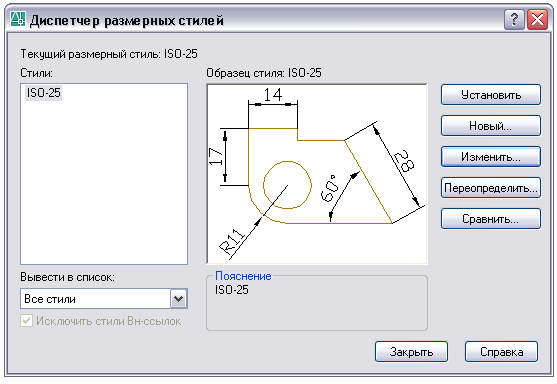Open help with the Справка button
This screenshot has width=557, height=384.
coord(501,352)
